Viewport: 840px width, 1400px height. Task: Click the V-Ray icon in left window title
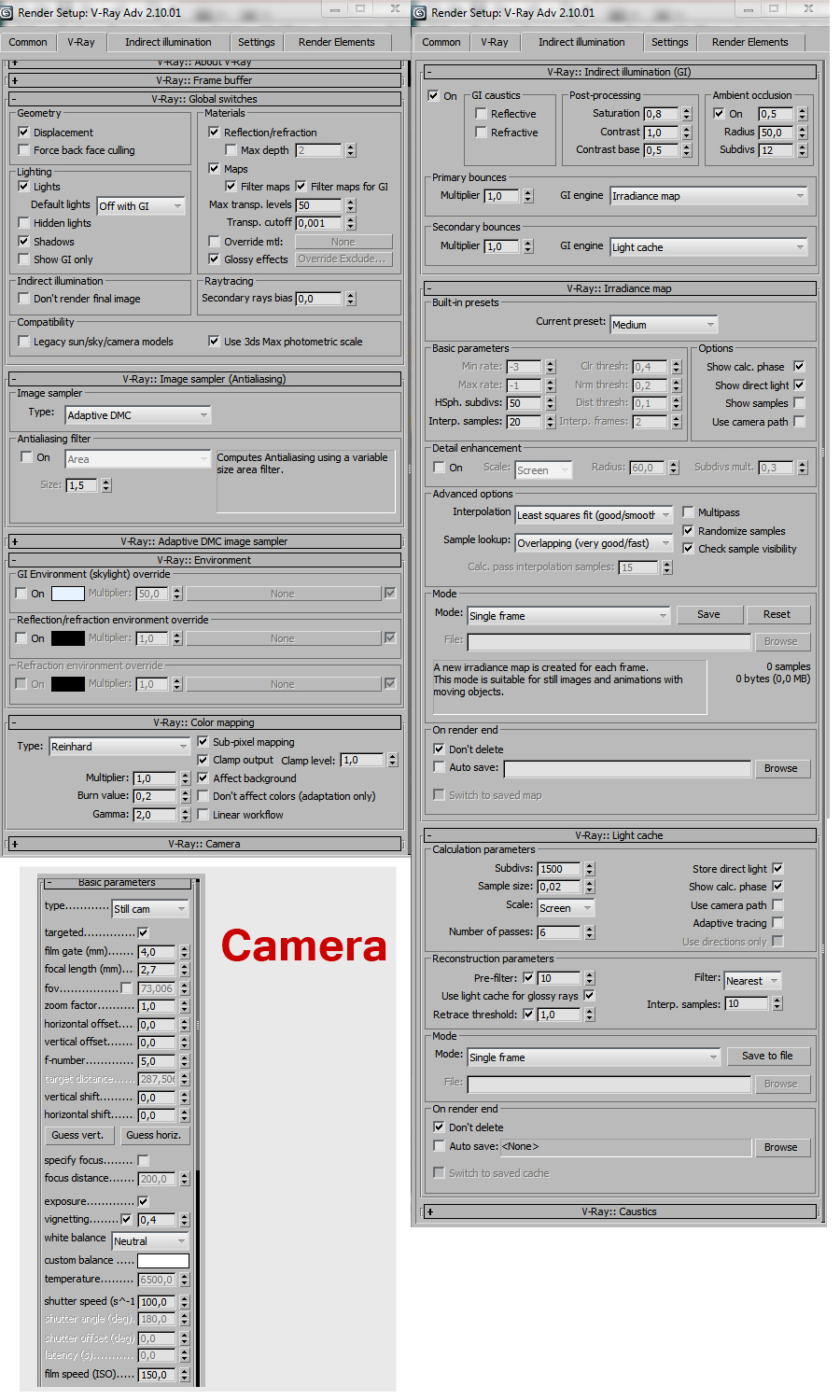point(7,13)
